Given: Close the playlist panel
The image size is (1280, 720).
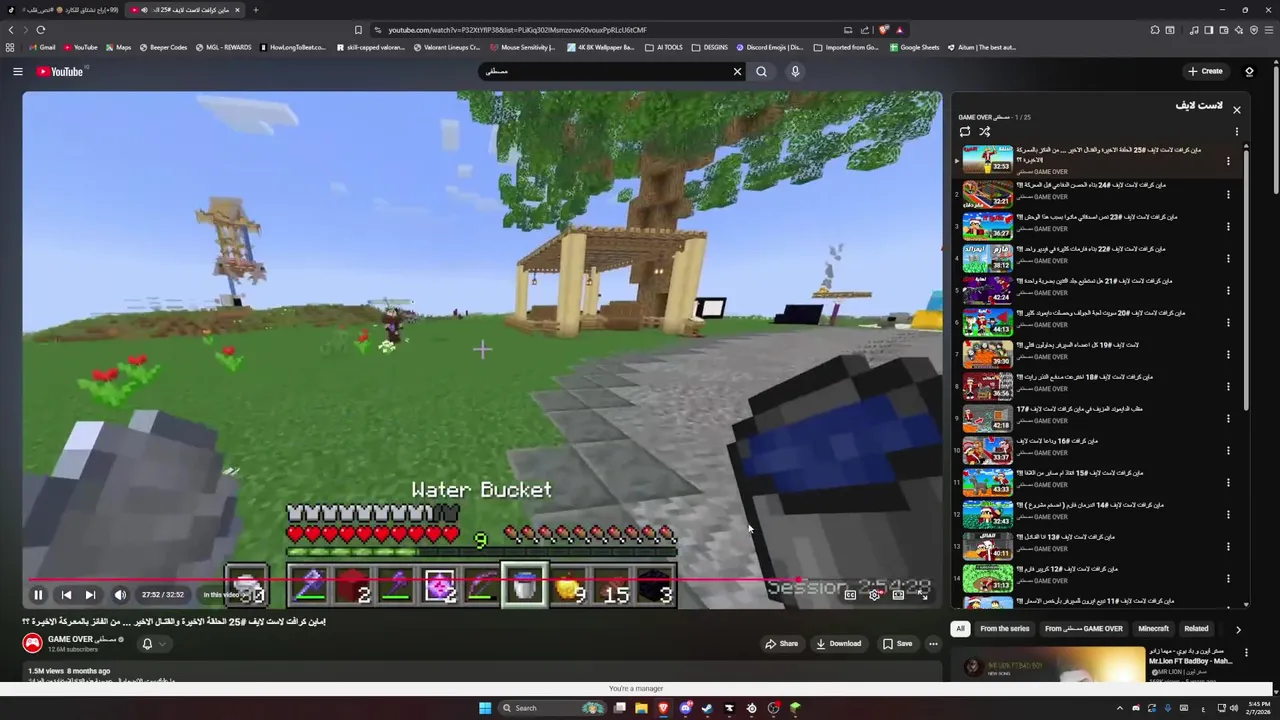Looking at the screenshot, I should click(x=1237, y=110).
